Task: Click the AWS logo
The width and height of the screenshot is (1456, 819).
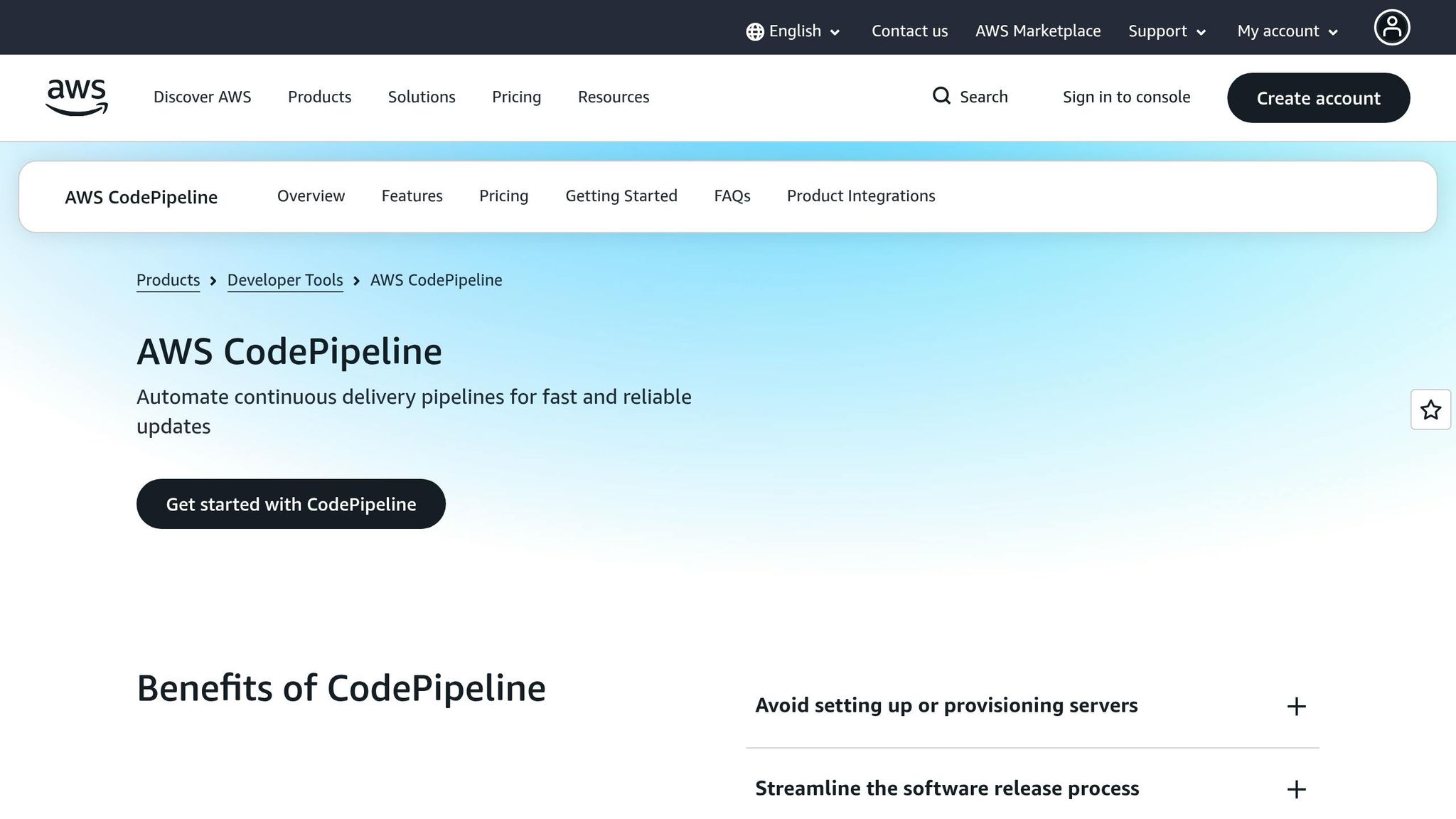Action: (76, 97)
